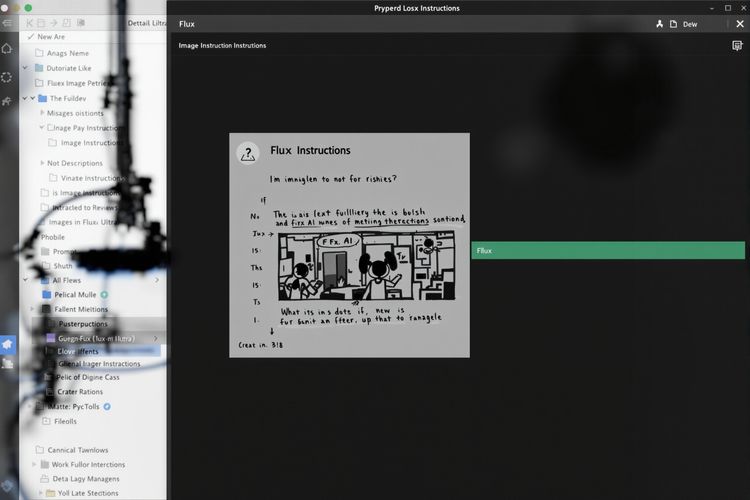This screenshot has width=750, height=500.
Task: Click the green Fllux bar
Action: (x=608, y=250)
